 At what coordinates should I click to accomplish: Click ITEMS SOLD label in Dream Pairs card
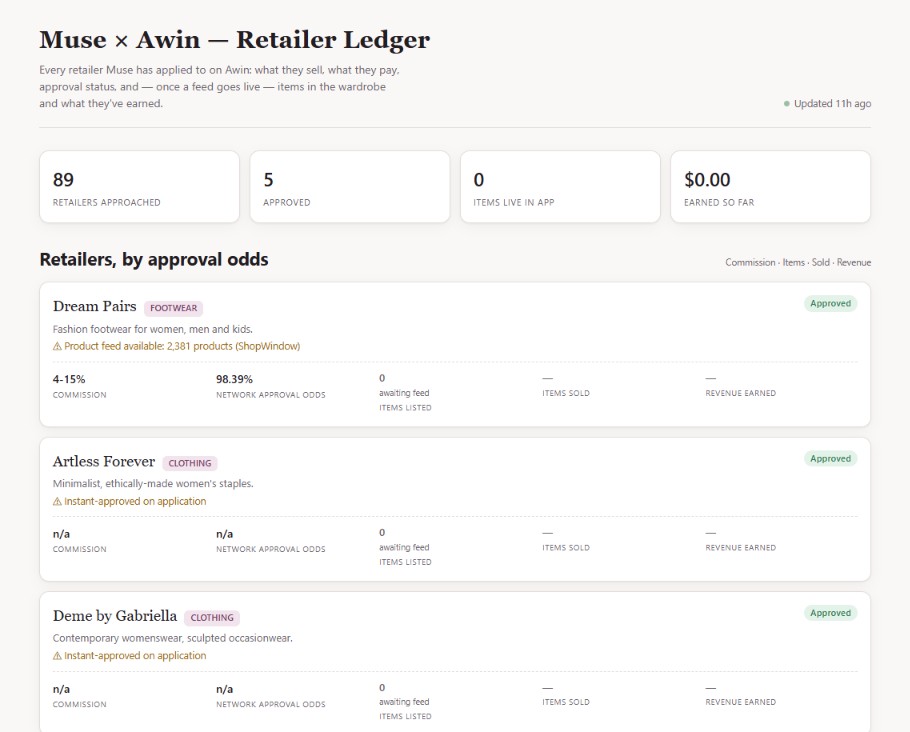566,394
